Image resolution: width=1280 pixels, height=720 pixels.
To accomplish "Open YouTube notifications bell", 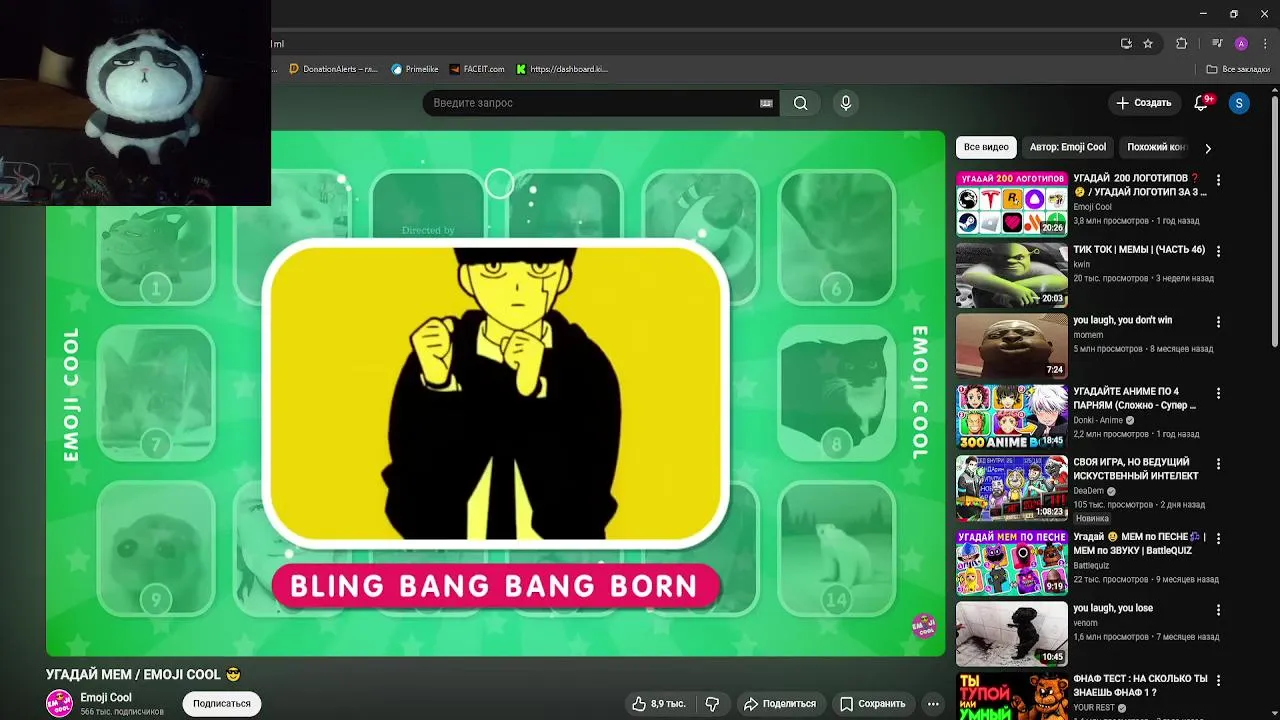I will tap(1202, 103).
